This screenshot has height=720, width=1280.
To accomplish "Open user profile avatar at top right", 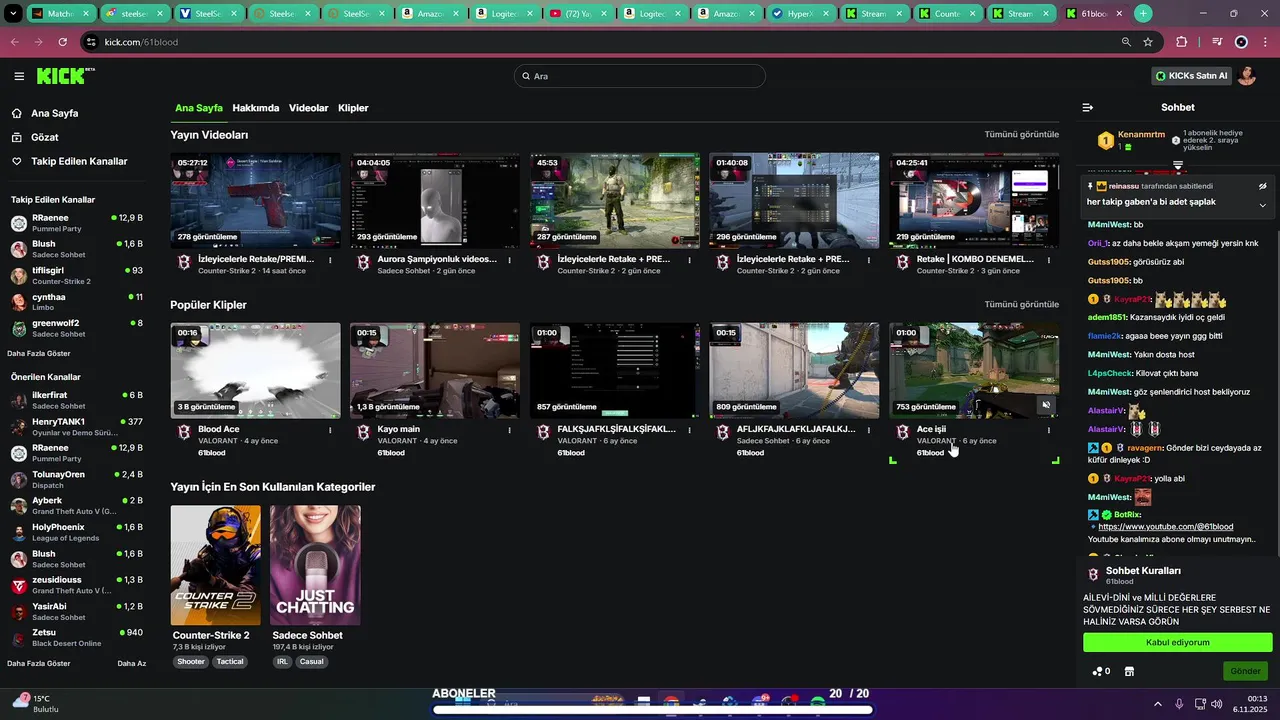I will [x=1246, y=76].
